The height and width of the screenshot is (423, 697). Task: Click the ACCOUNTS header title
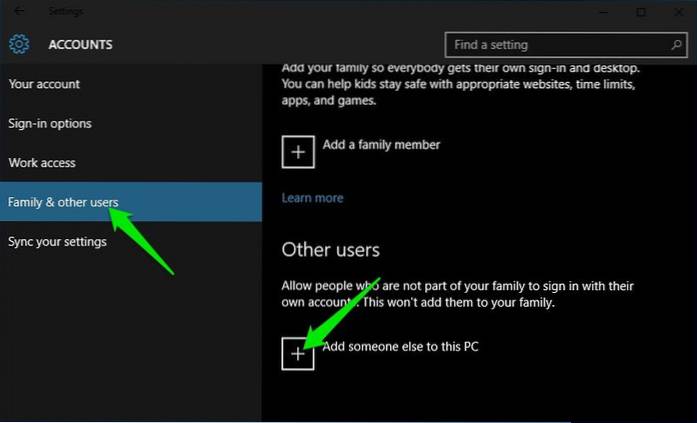[80, 45]
